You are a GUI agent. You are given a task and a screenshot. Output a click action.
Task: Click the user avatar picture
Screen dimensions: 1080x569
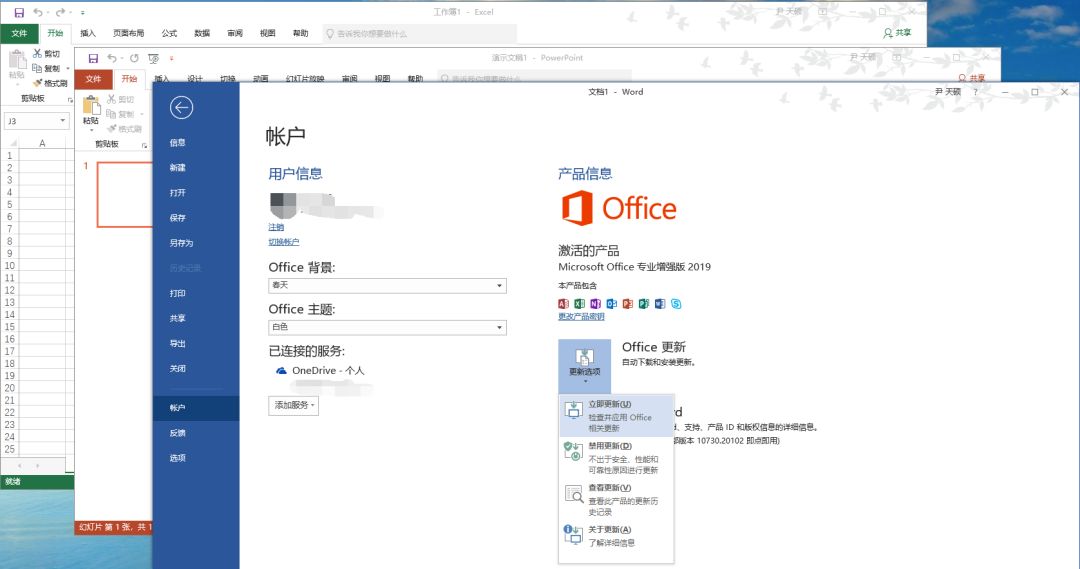click(283, 206)
